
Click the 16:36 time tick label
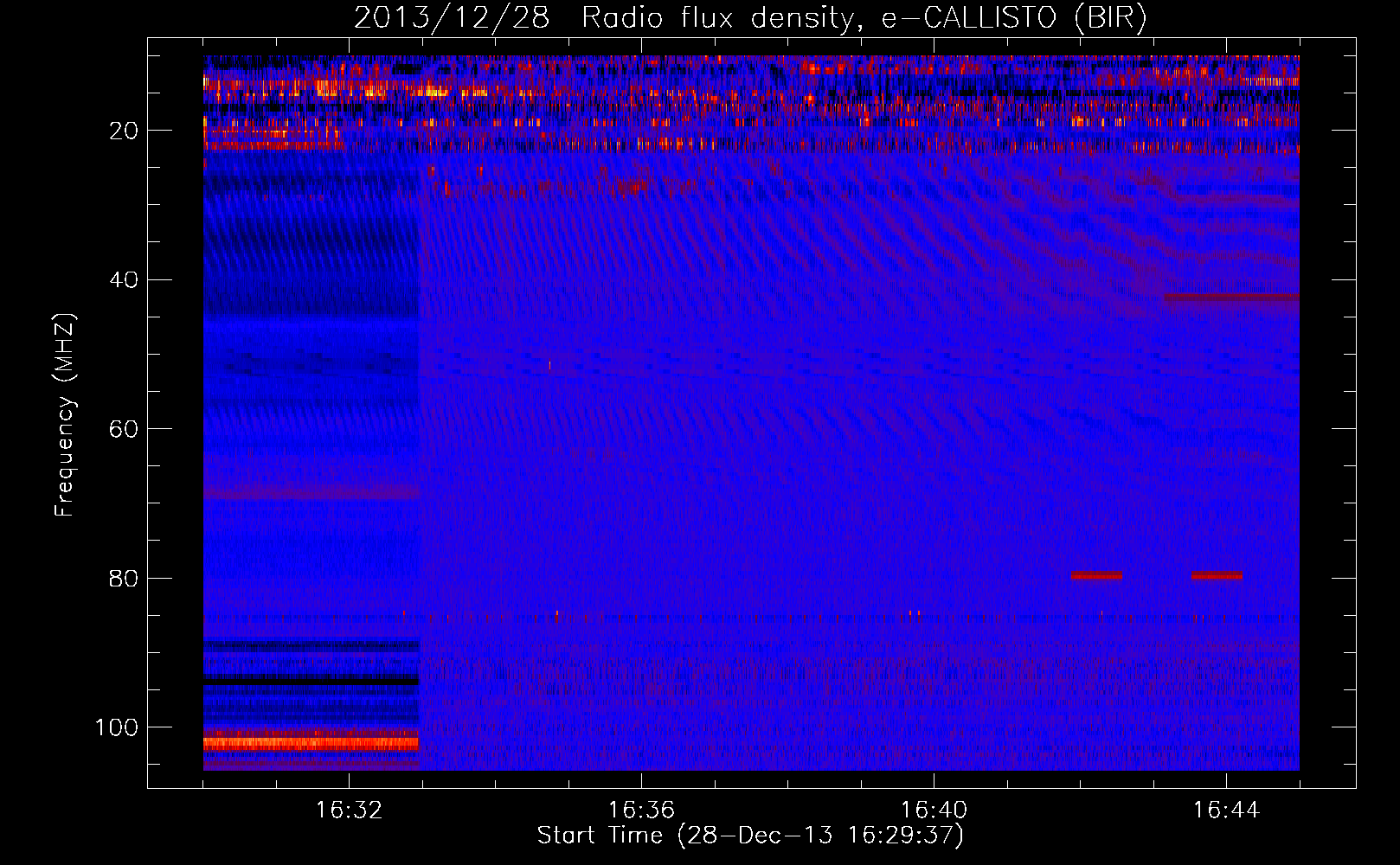pos(641,811)
